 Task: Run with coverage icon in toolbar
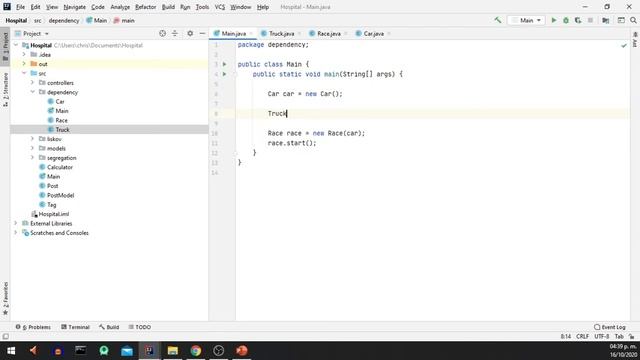(x=578, y=20)
